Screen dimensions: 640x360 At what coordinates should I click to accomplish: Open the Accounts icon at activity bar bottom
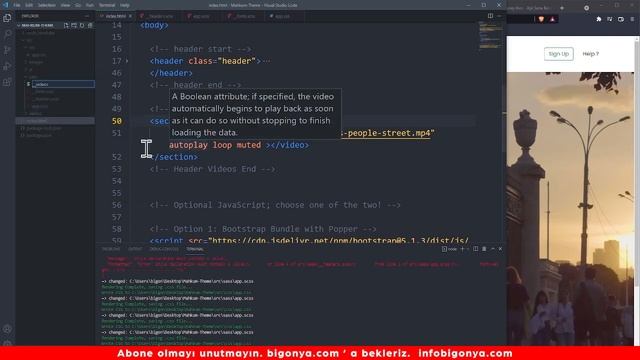pyautogui.click(x=7, y=329)
